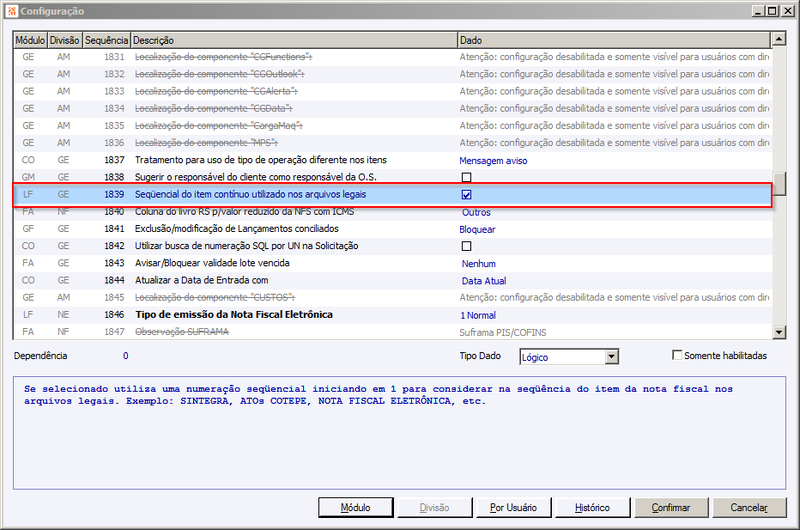
Task: Select row 1841 Exclusão/modificação de Lançamentos conciliados
Action: pos(392,229)
